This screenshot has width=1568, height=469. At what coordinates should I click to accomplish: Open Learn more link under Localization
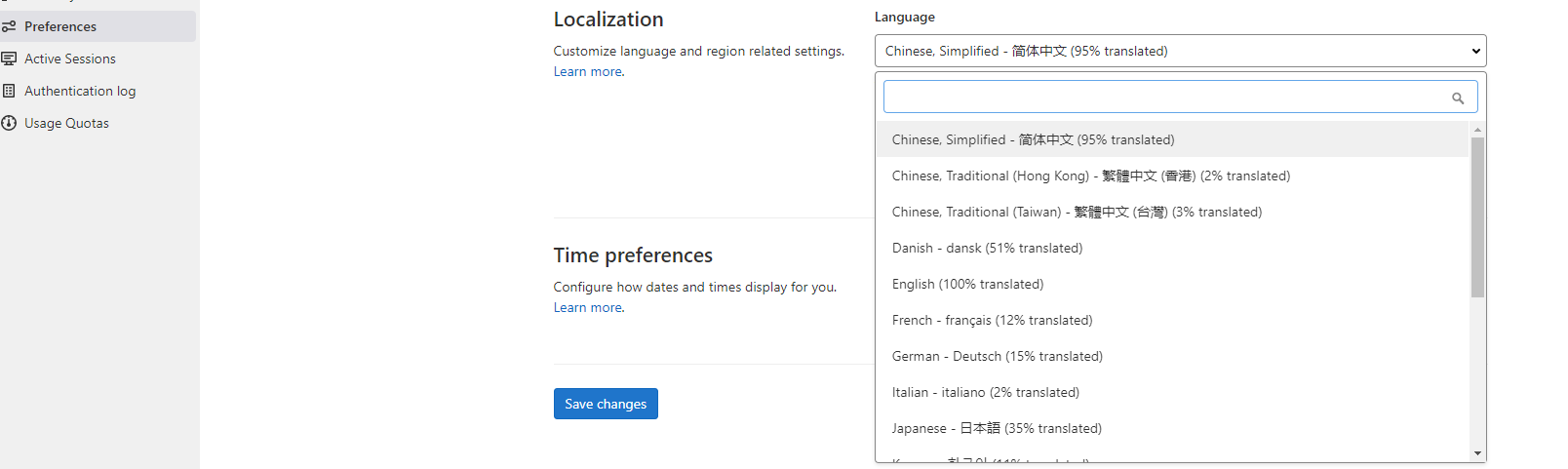(588, 71)
